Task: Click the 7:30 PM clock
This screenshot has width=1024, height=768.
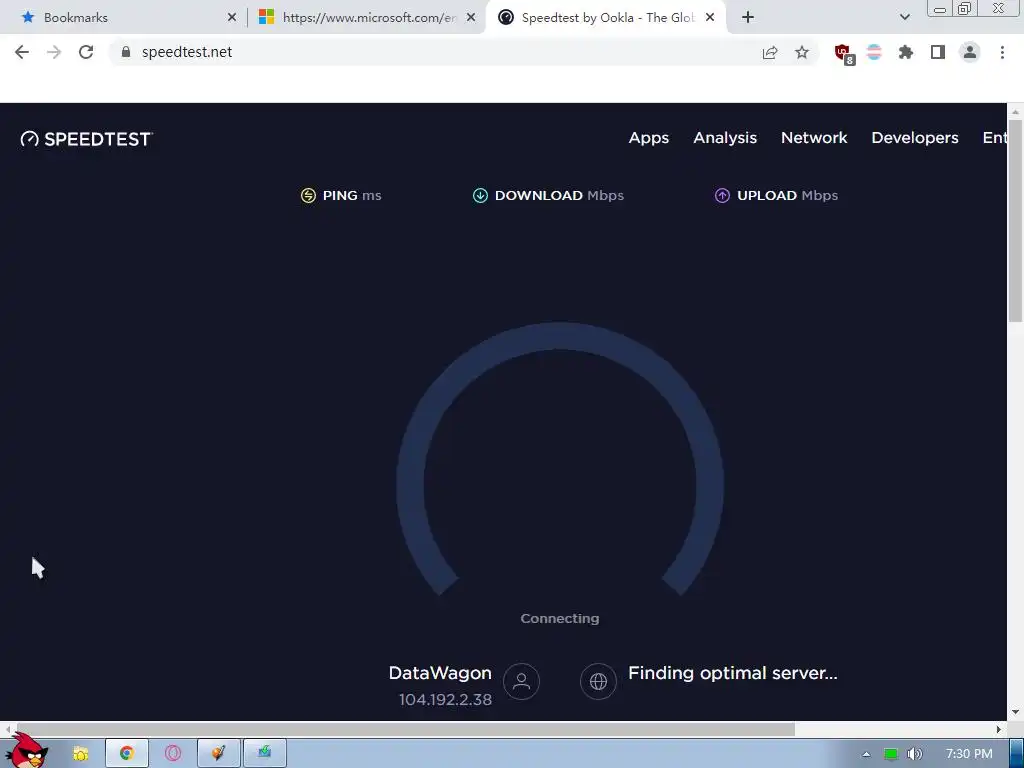Action: point(969,754)
